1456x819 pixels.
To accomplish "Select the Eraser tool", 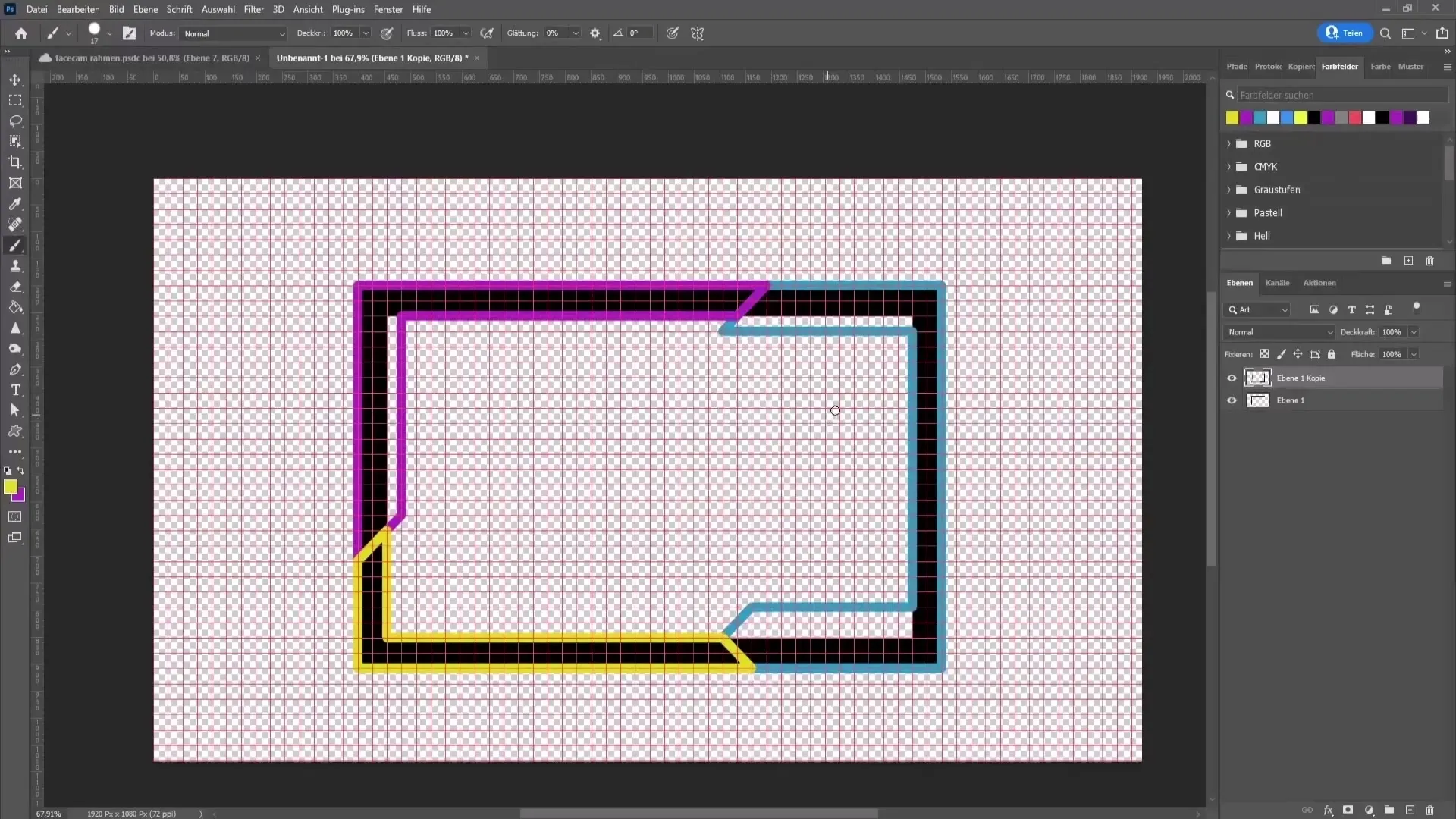I will 15,287.
